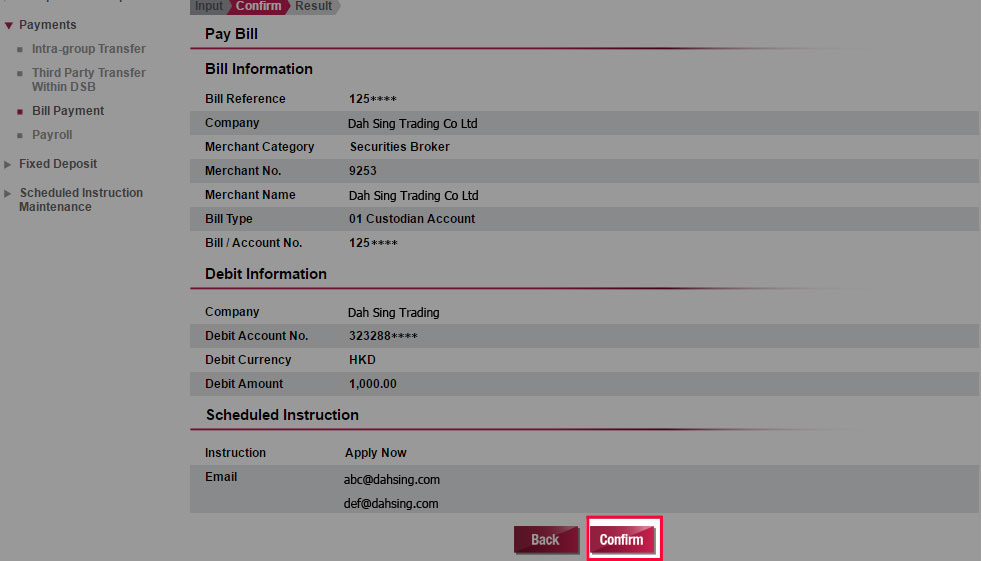
Task: Select Bill Payment in sidebar
Action: 68,111
